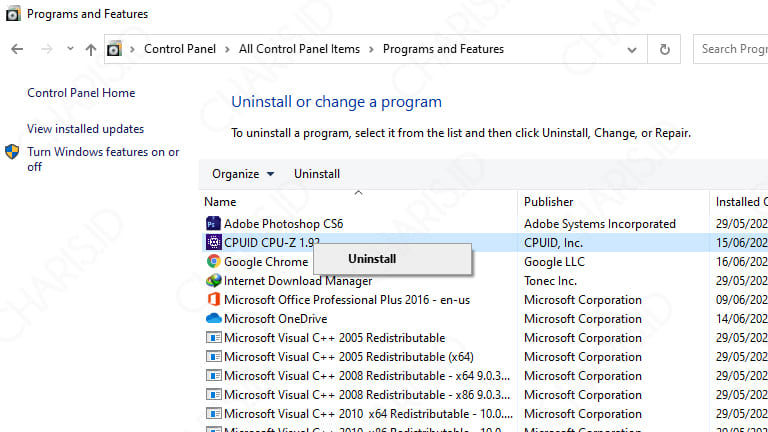Open the Organize dropdown menu

(x=243, y=174)
